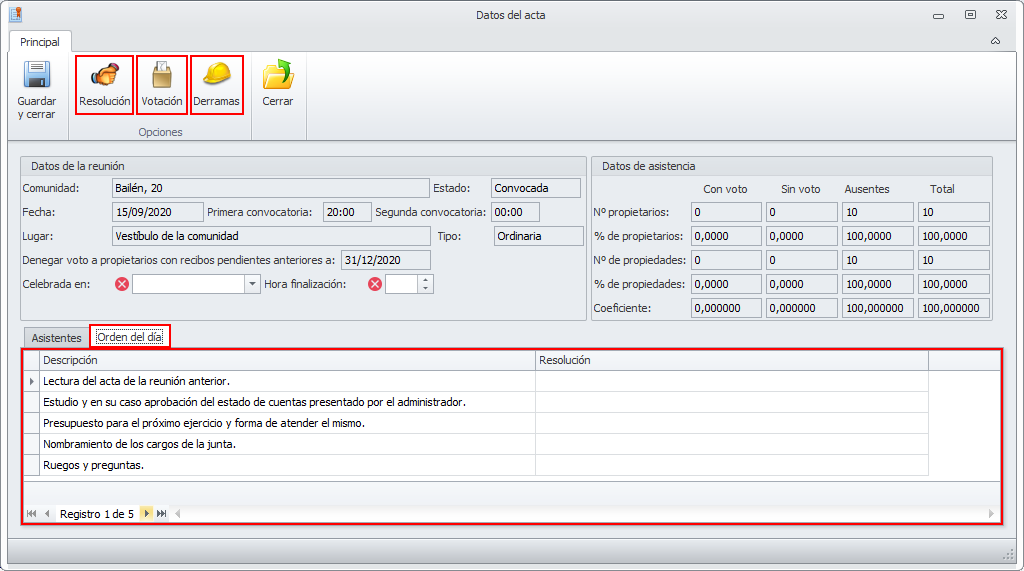Click Resolución cell of Lectura del acta row
Image resolution: width=1024 pixels, height=571 pixels.
[x=731, y=381]
